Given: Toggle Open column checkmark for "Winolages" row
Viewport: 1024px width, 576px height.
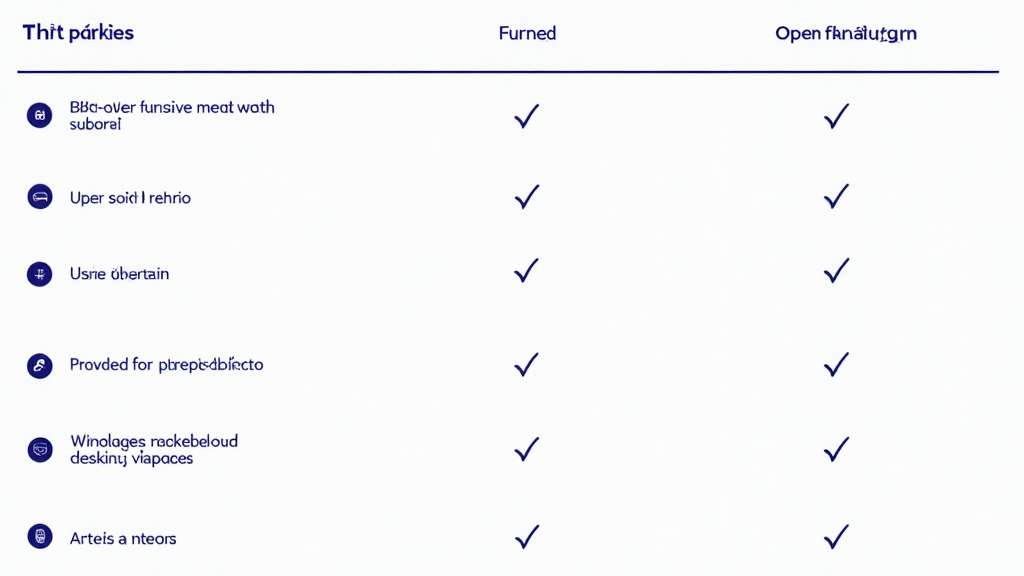Looking at the screenshot, I should tap(836, 450).
